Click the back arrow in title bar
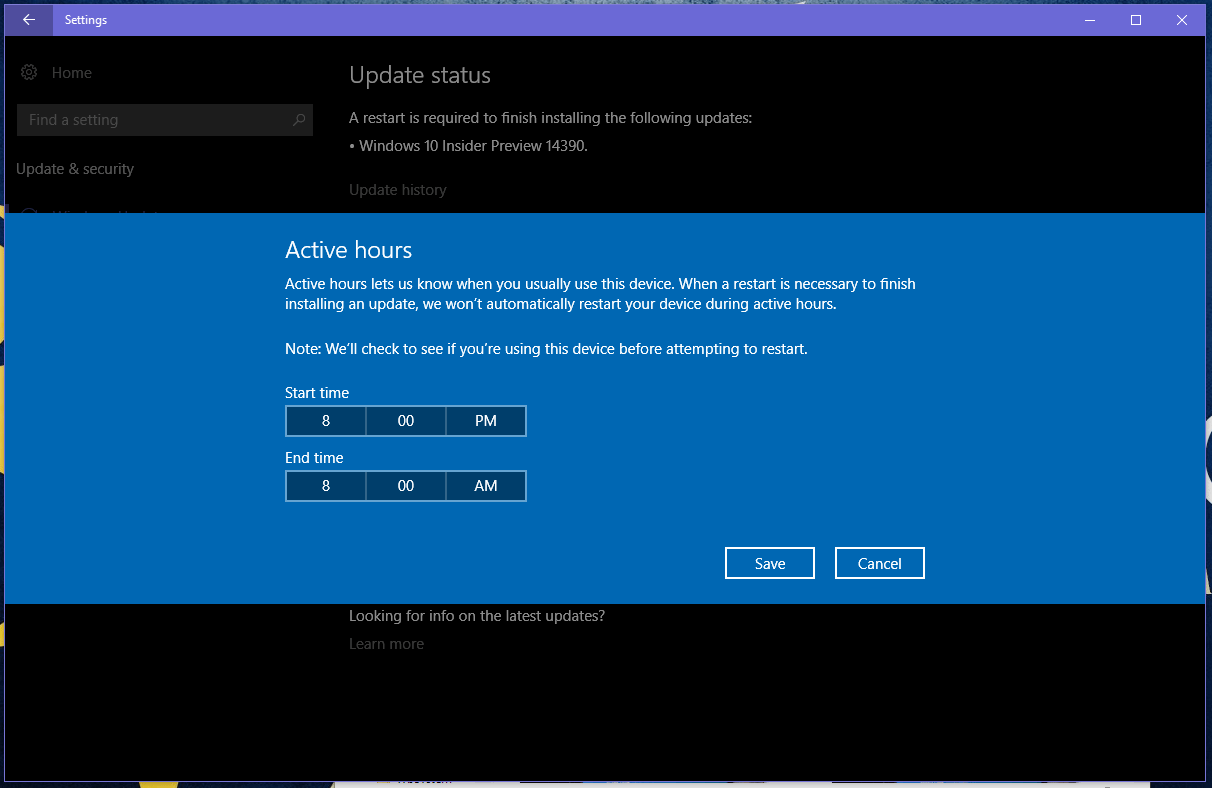 click(x=29, y=19)
